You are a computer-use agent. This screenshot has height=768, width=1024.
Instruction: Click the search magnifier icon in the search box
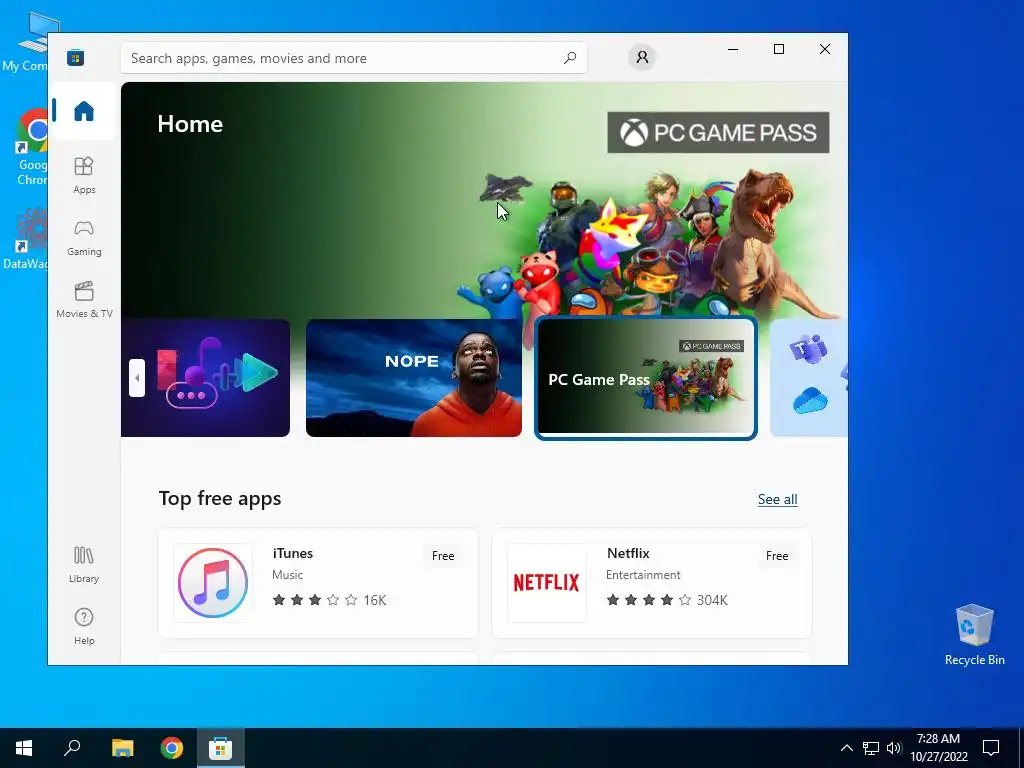pyautogui.click(x=569, y=58)
